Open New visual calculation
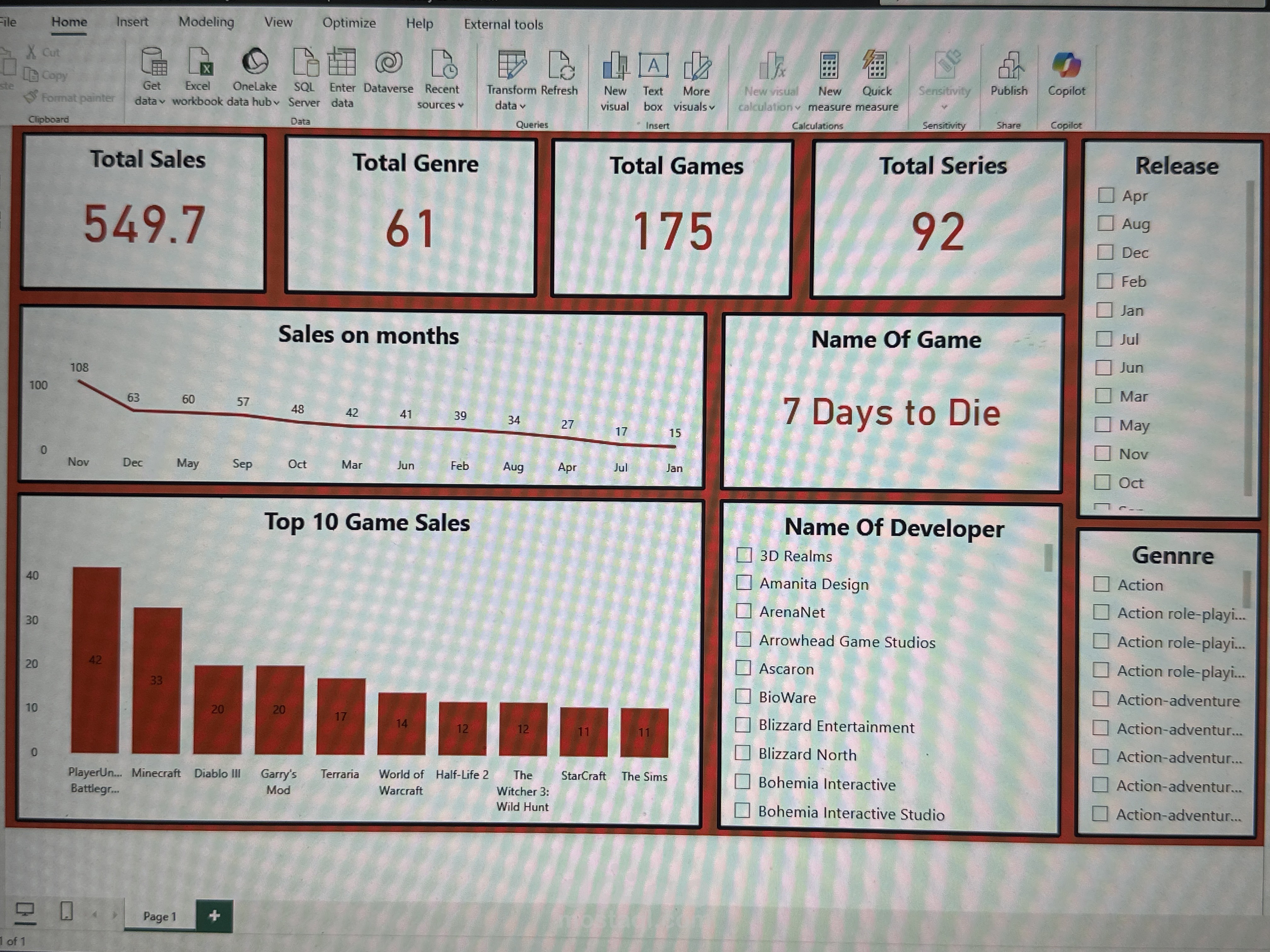The image size is (1270, 952). click(x=770, y=82)
